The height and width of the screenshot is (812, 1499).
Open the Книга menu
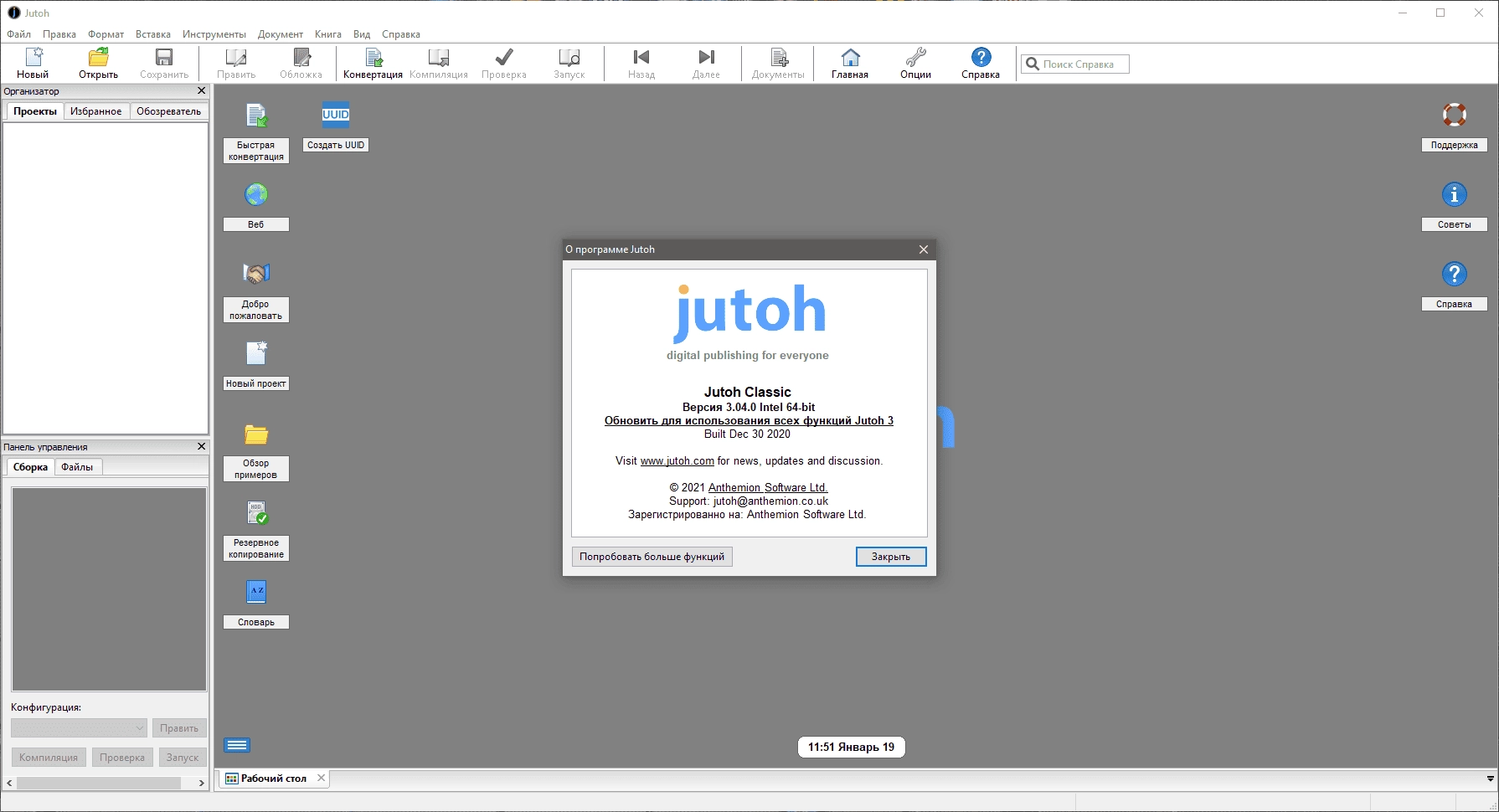pyautogui.click(x=328, y=34)
